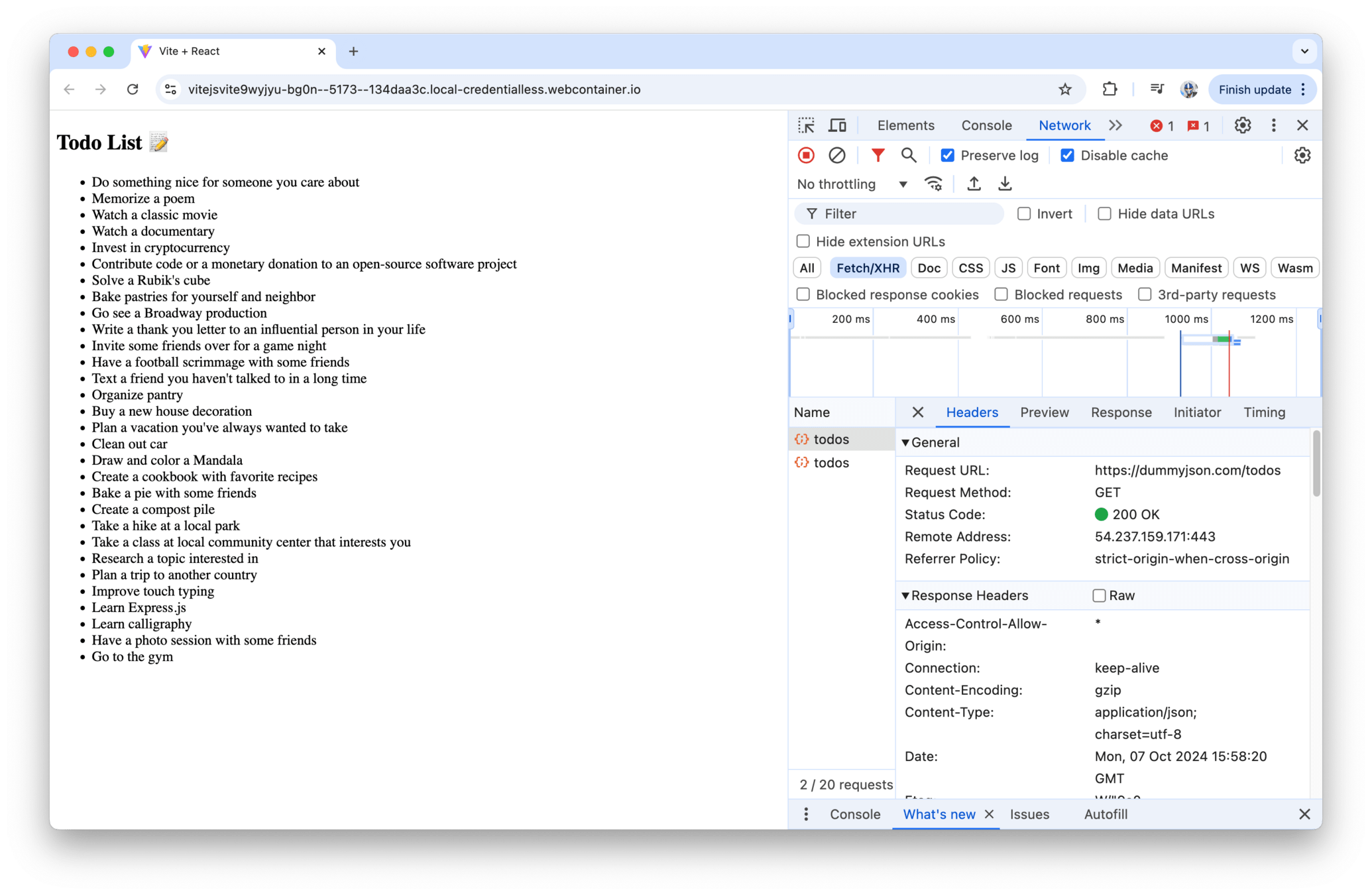Select the Doc filter type button
This screenshot has width=1372, height=895.
[x=929, y=268]
